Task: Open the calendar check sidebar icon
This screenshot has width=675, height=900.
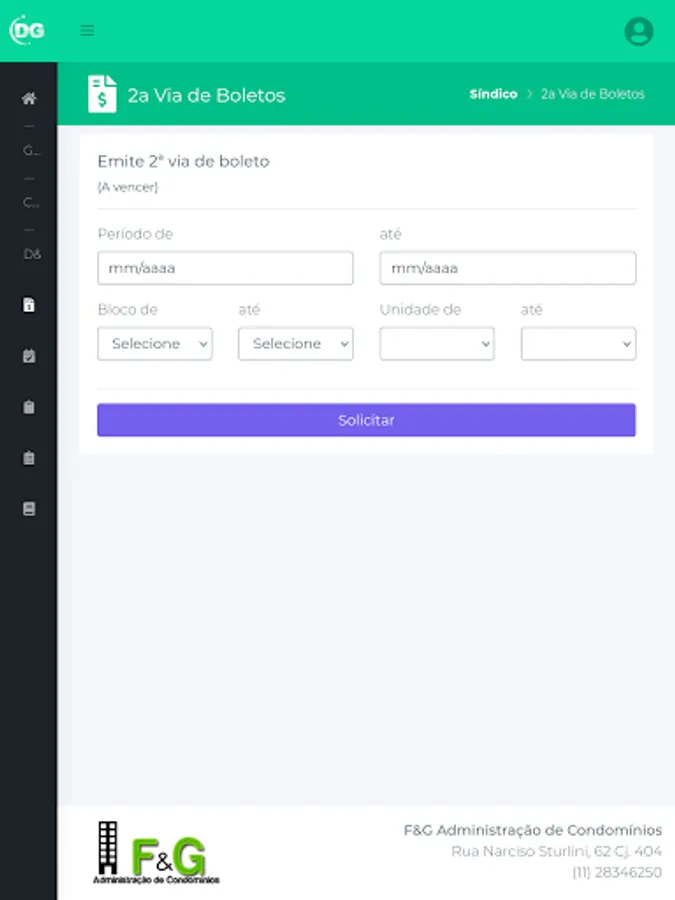Action: coord(29,356)
